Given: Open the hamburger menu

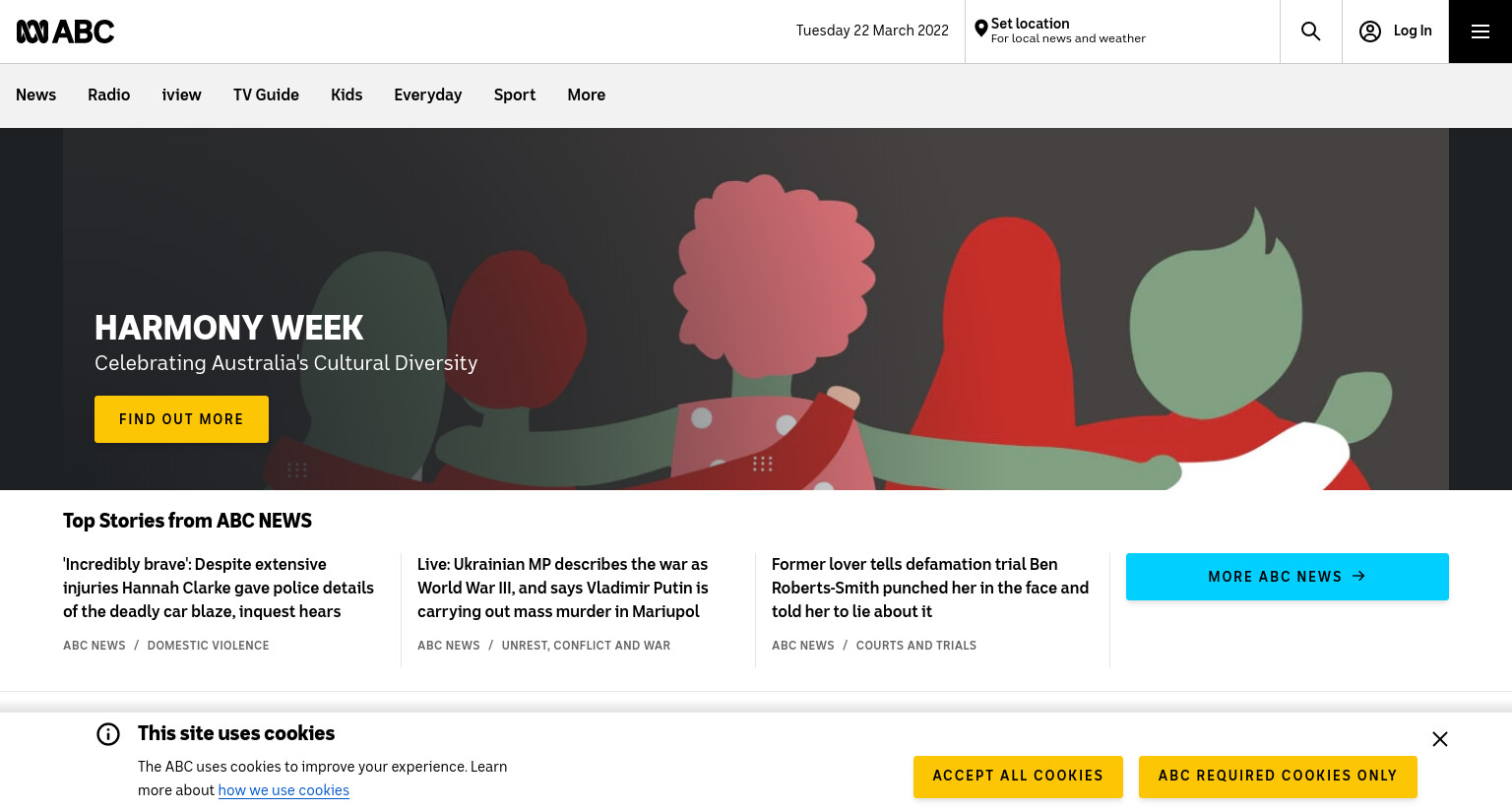Looking at the screenshot, I should [1480, 31].
